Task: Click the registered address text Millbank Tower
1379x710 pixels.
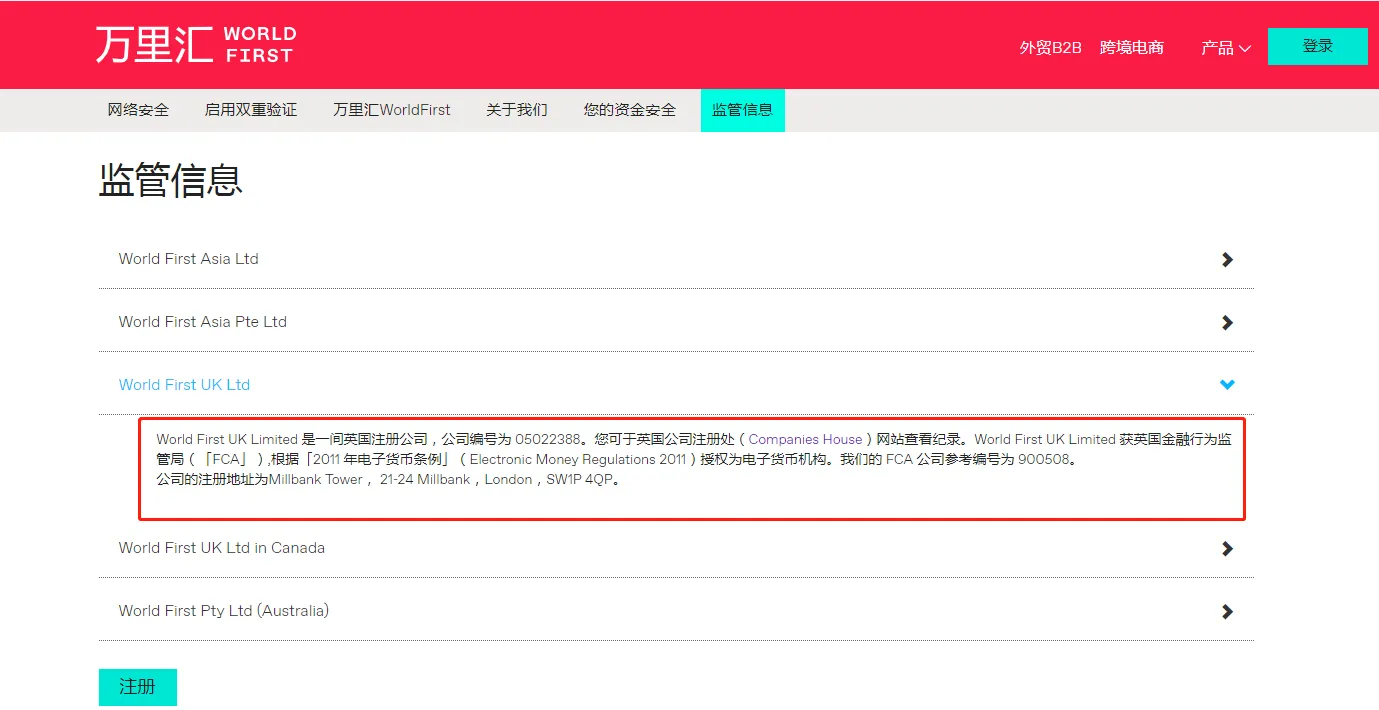Action: point(316,479)
